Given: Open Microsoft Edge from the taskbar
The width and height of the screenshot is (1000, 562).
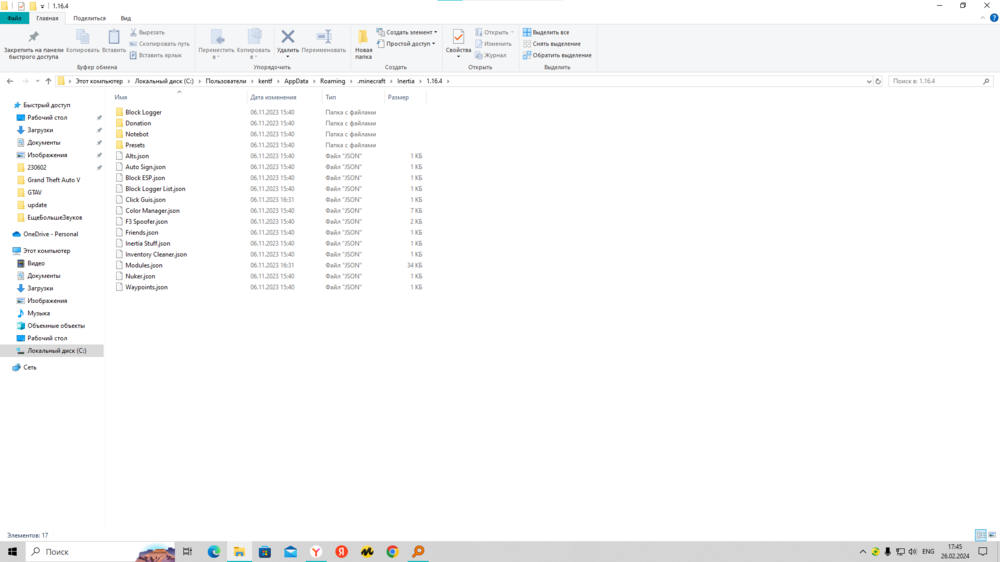Looking at the screenshot, I should pyautogui.click(x=214, y=551).
